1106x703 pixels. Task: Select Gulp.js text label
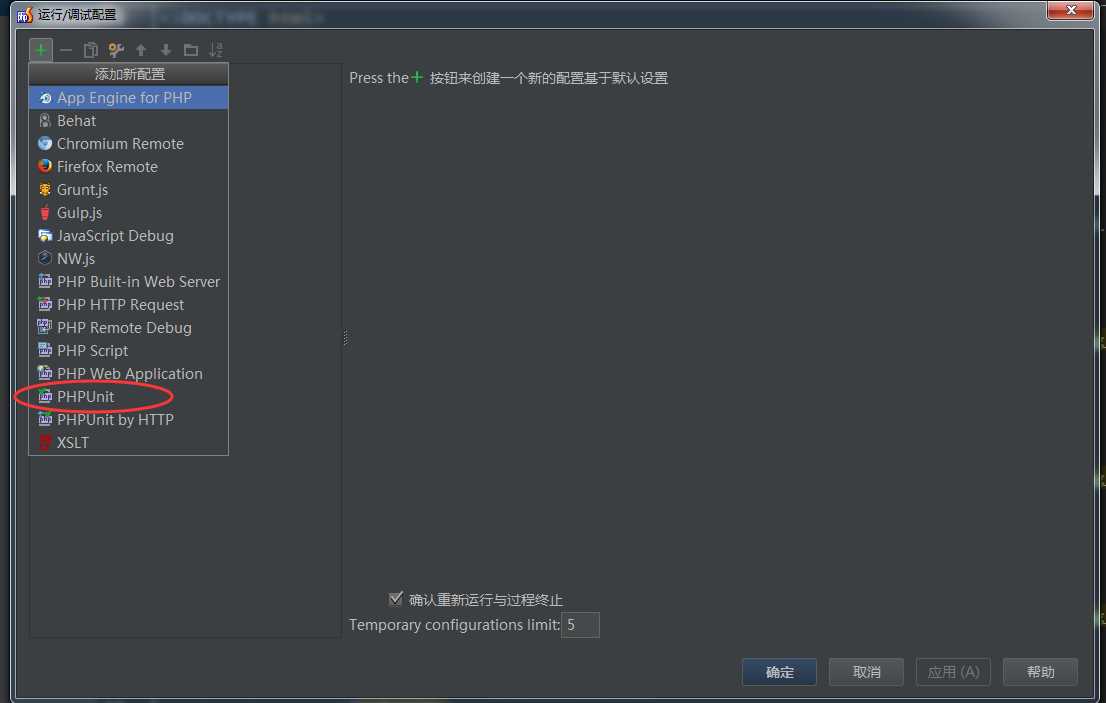pos(80,213)
